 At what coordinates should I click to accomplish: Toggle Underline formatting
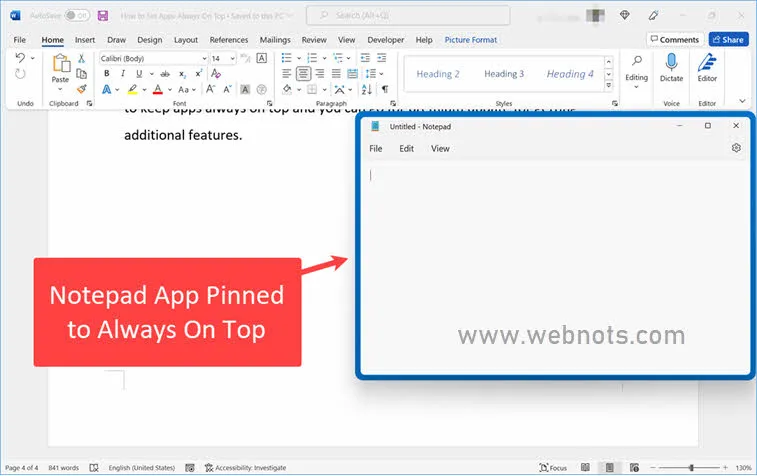click(139, 73)
